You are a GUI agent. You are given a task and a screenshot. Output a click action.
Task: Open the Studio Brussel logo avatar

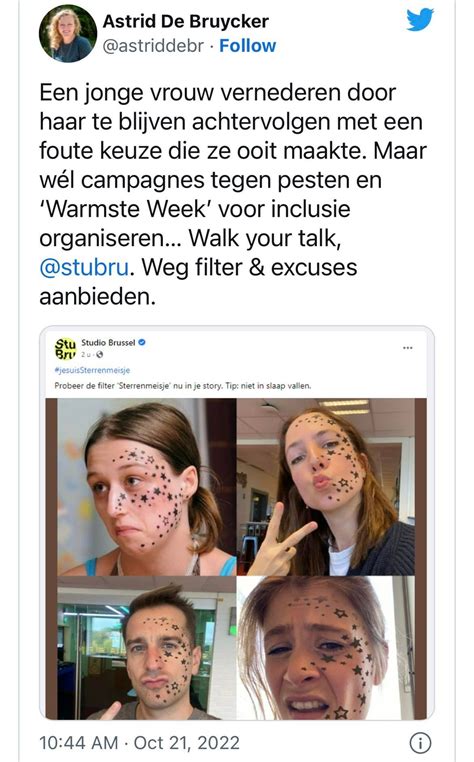pyautogui.click(x=65, y=348)
